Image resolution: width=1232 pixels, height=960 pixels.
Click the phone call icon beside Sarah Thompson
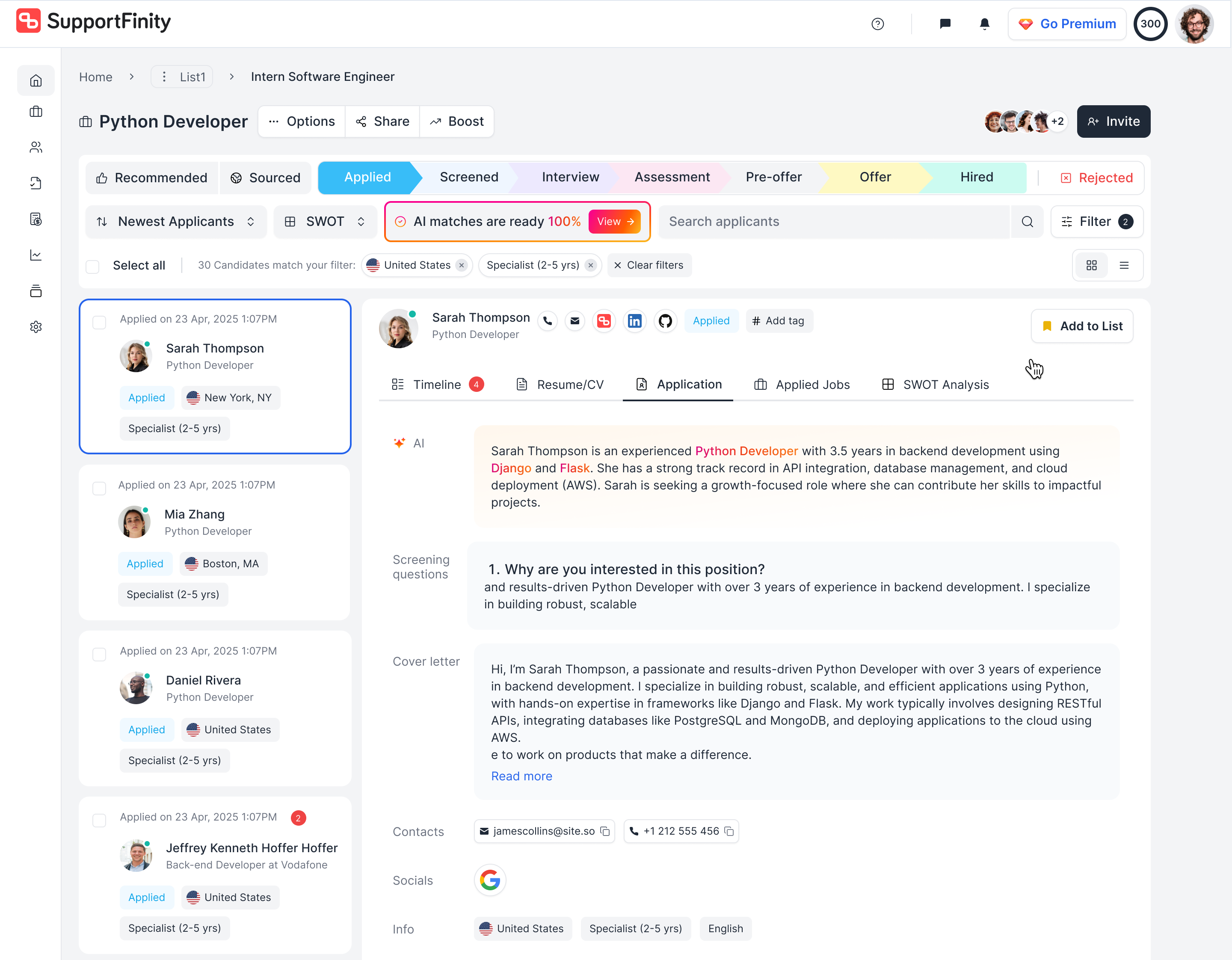pos(547,321)
